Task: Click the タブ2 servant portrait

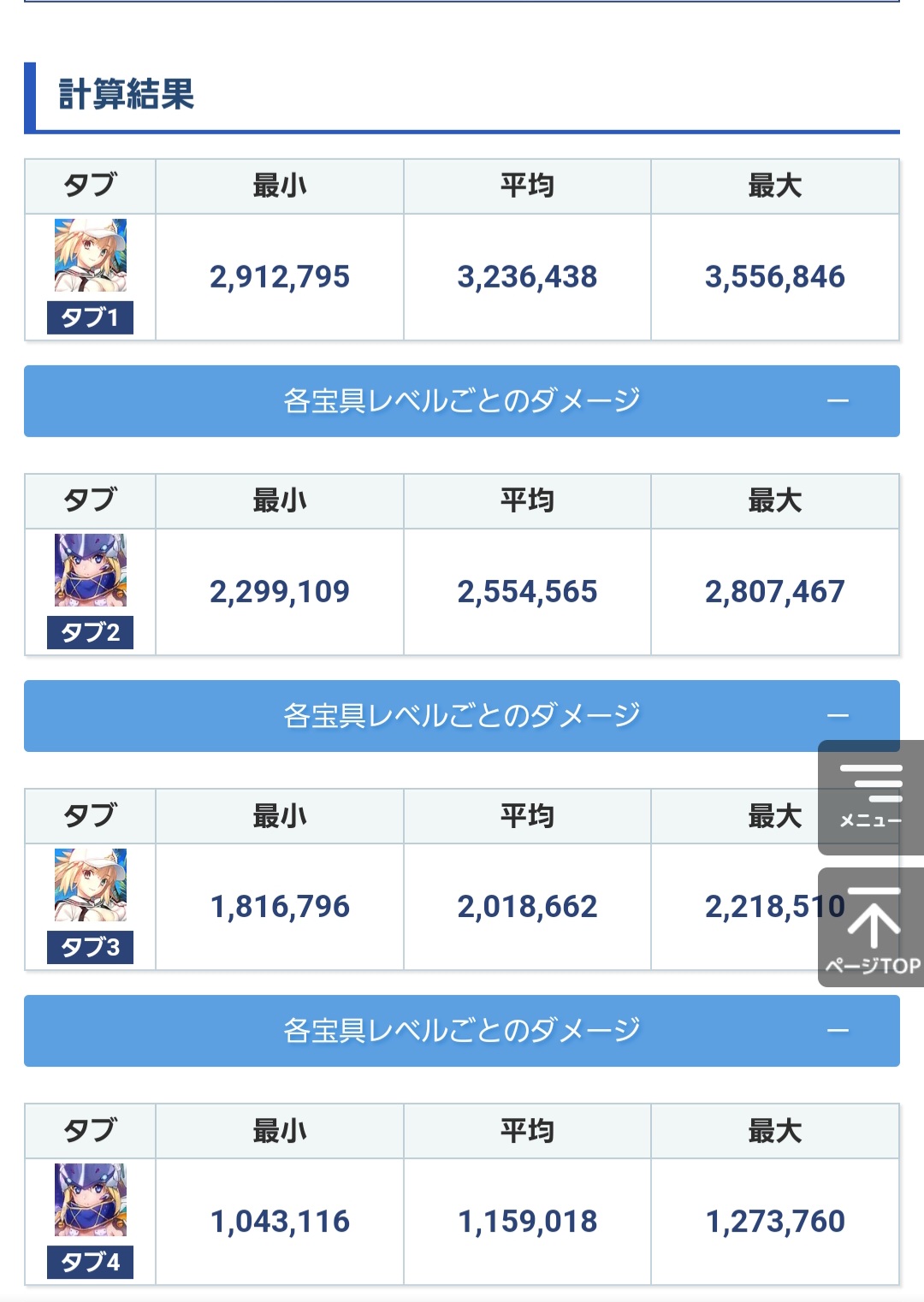Action: coord(91,570)
